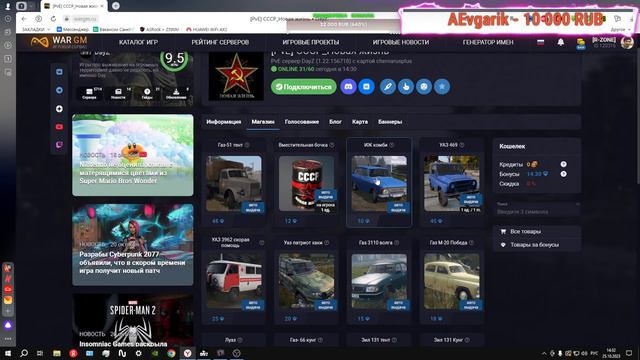Click the green Подключиться button
Screen dimensions: 640x360
pyautogui.click(x=304, y=87)
